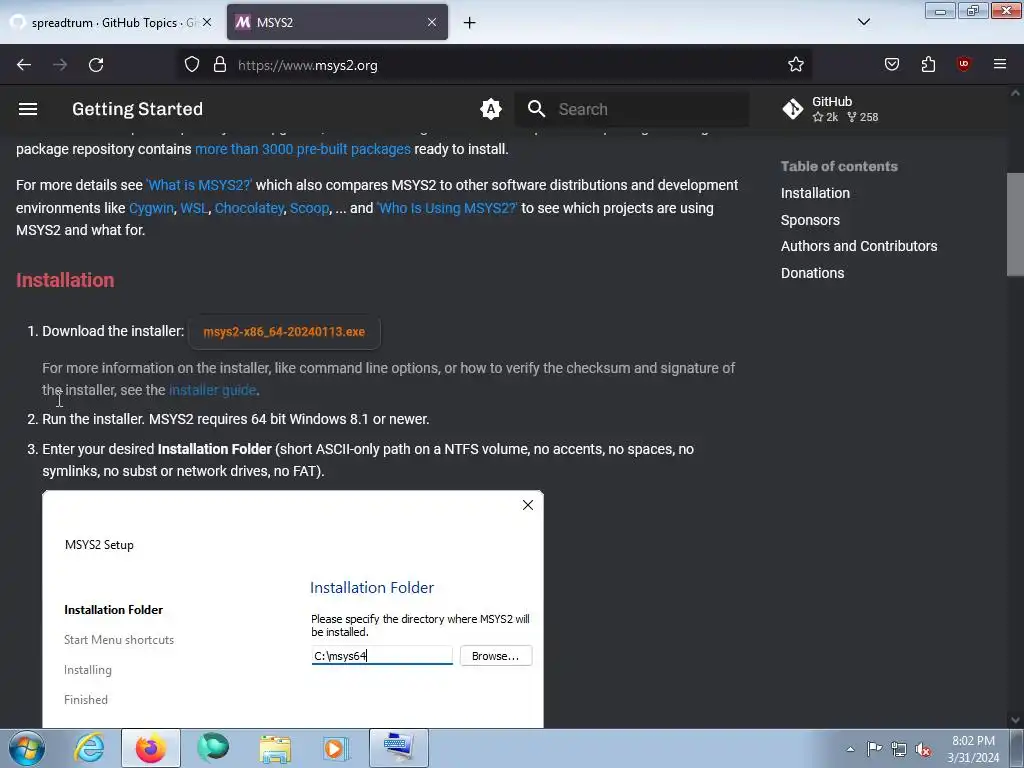Open the installer guide link
Screen dimensions: 1024x768
(x=212, y=390)
